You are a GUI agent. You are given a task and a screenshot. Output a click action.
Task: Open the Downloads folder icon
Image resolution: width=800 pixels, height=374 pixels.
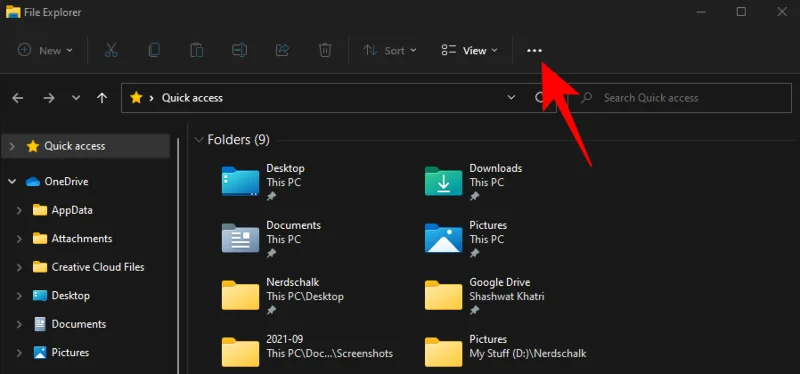click(x=443, y=181)
